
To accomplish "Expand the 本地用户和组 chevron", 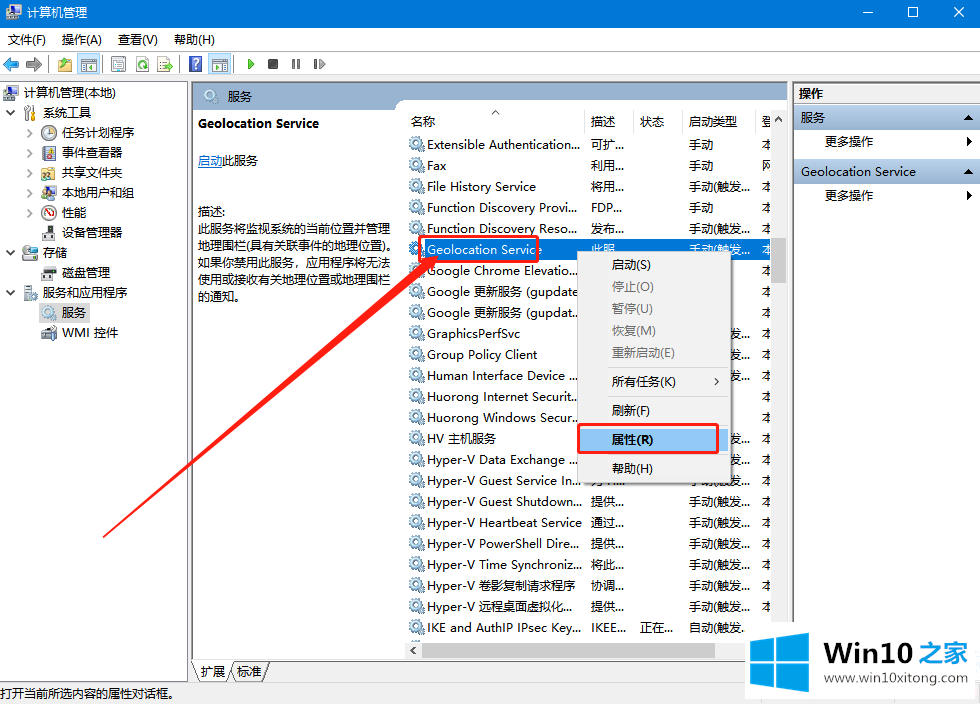I will click(x=29, y=193).
